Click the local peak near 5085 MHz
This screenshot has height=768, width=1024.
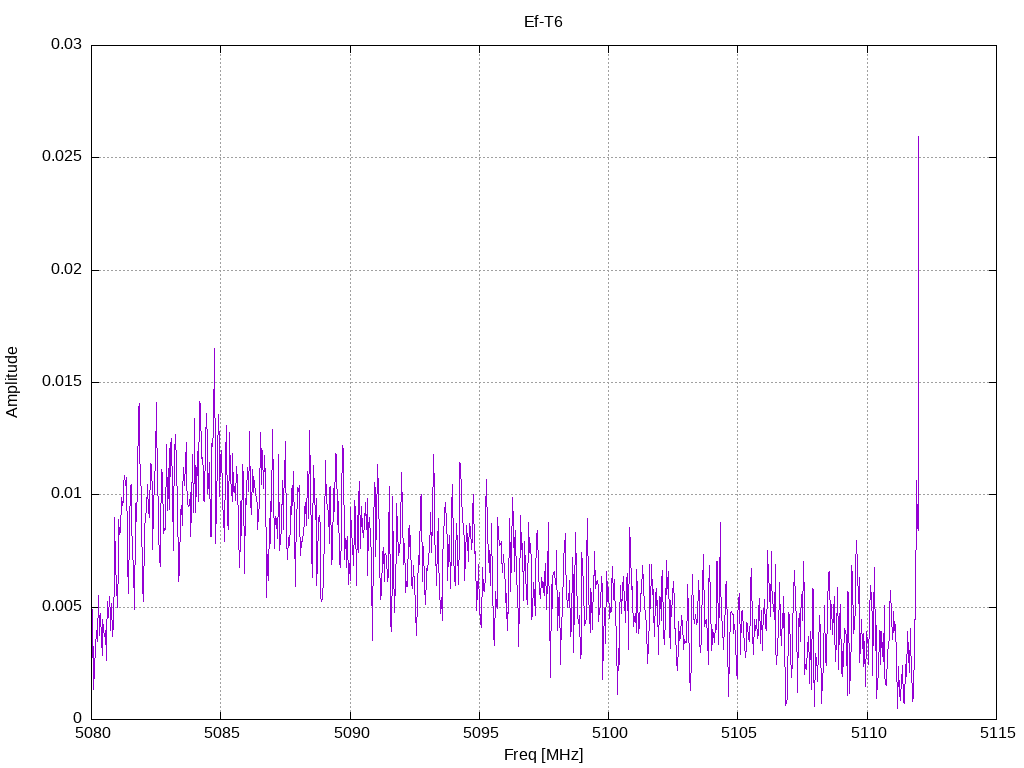pos(214,349)
